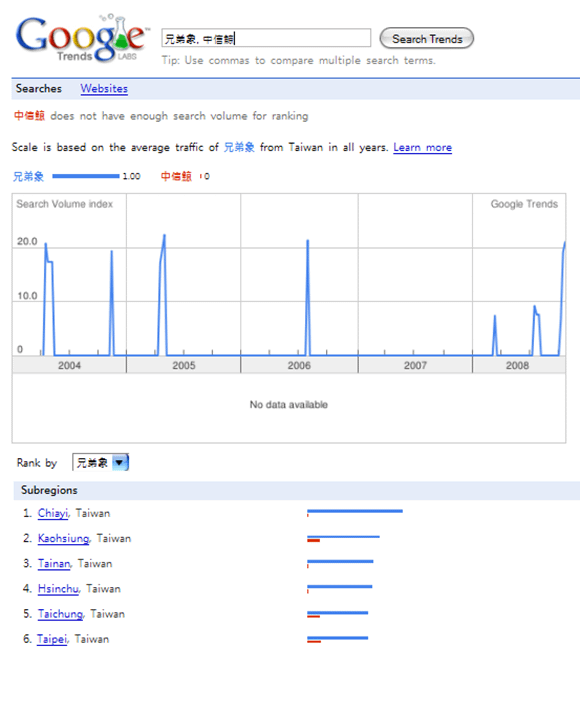Click the 2008 year label on chart
Viewport: 580px width, 713px height.
point(518,366)
